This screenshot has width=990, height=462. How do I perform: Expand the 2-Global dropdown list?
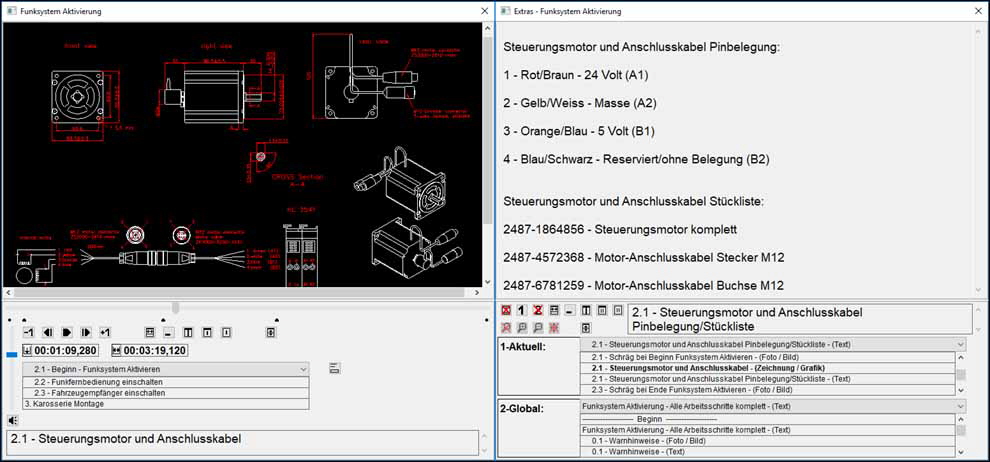pos(960,407)
